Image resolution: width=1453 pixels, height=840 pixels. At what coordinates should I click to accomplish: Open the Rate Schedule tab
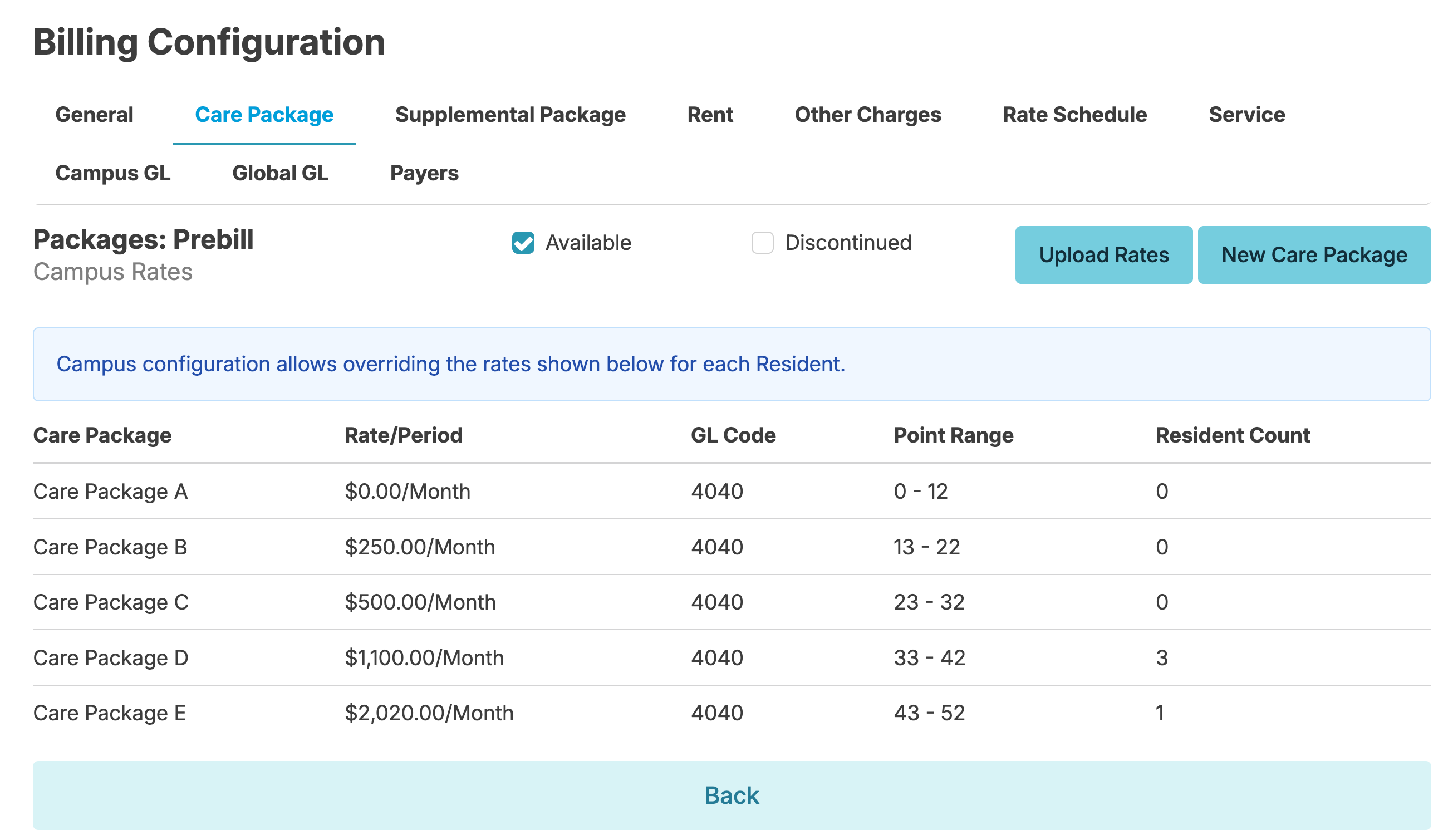(1074, 115)
